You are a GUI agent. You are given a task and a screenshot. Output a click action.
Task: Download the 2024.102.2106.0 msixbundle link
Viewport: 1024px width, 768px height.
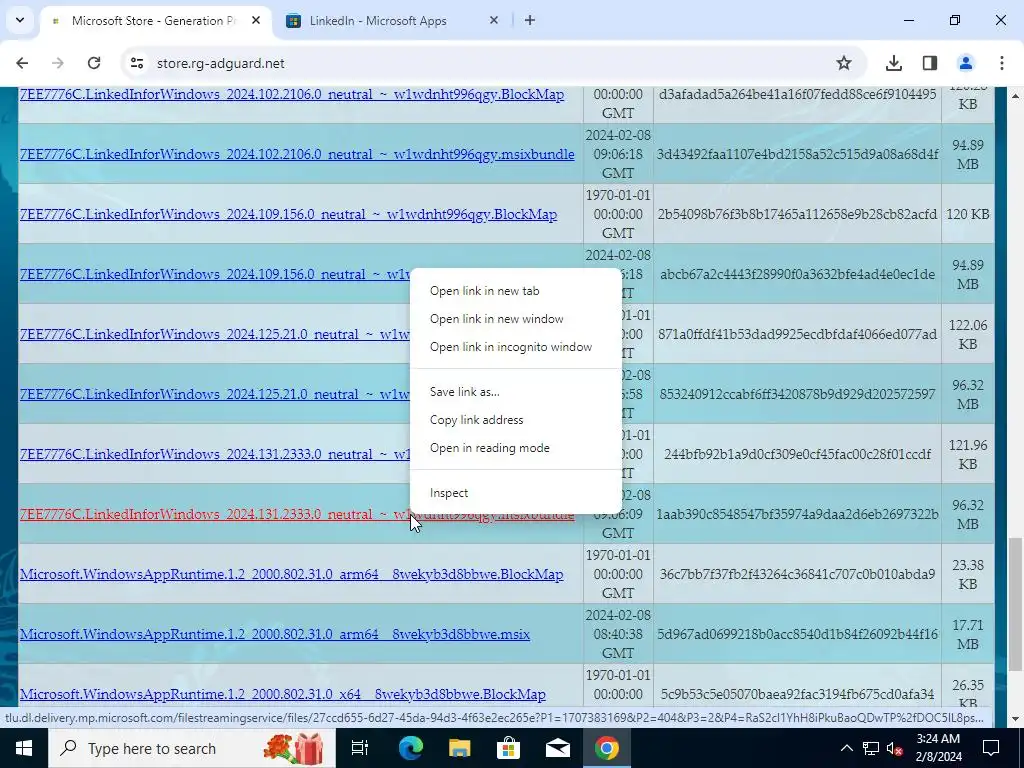tap(297, 155)
